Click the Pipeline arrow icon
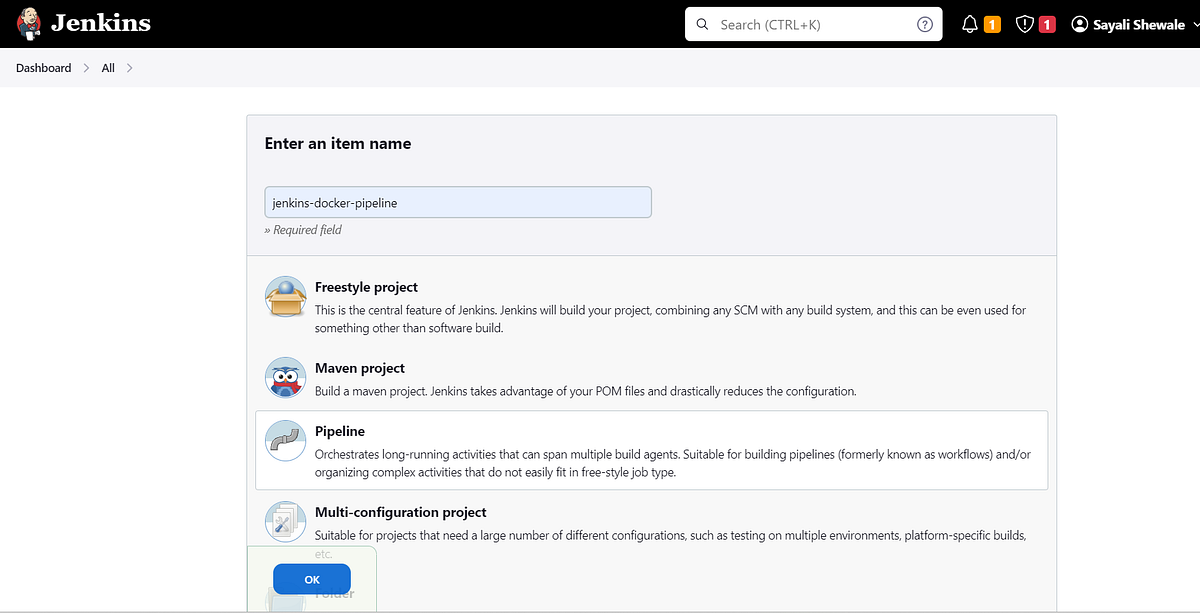Viewport: 1200px width, 613px height. pyautogui.click(x=285, y=440)
